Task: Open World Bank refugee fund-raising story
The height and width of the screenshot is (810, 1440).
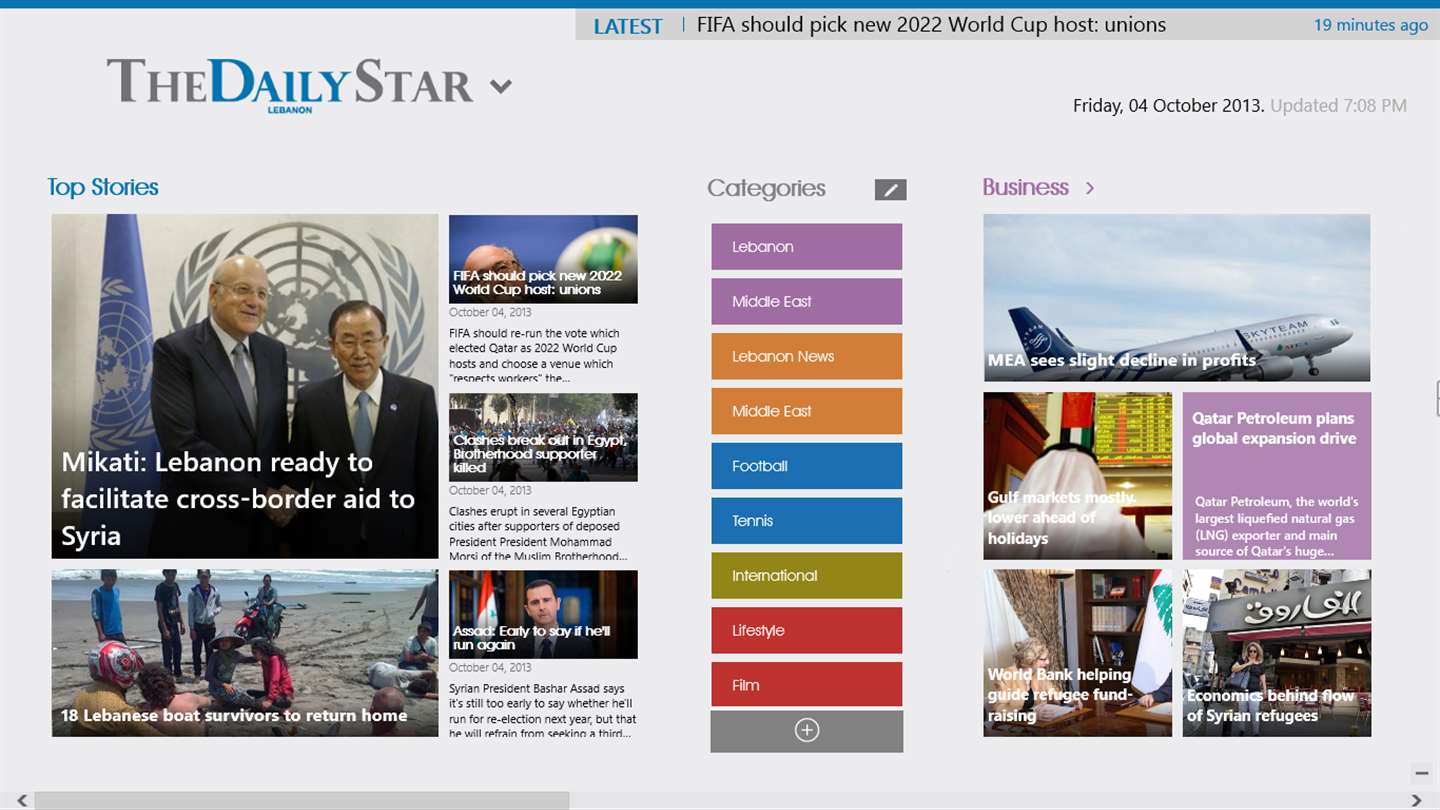Action: point(1077,653)
